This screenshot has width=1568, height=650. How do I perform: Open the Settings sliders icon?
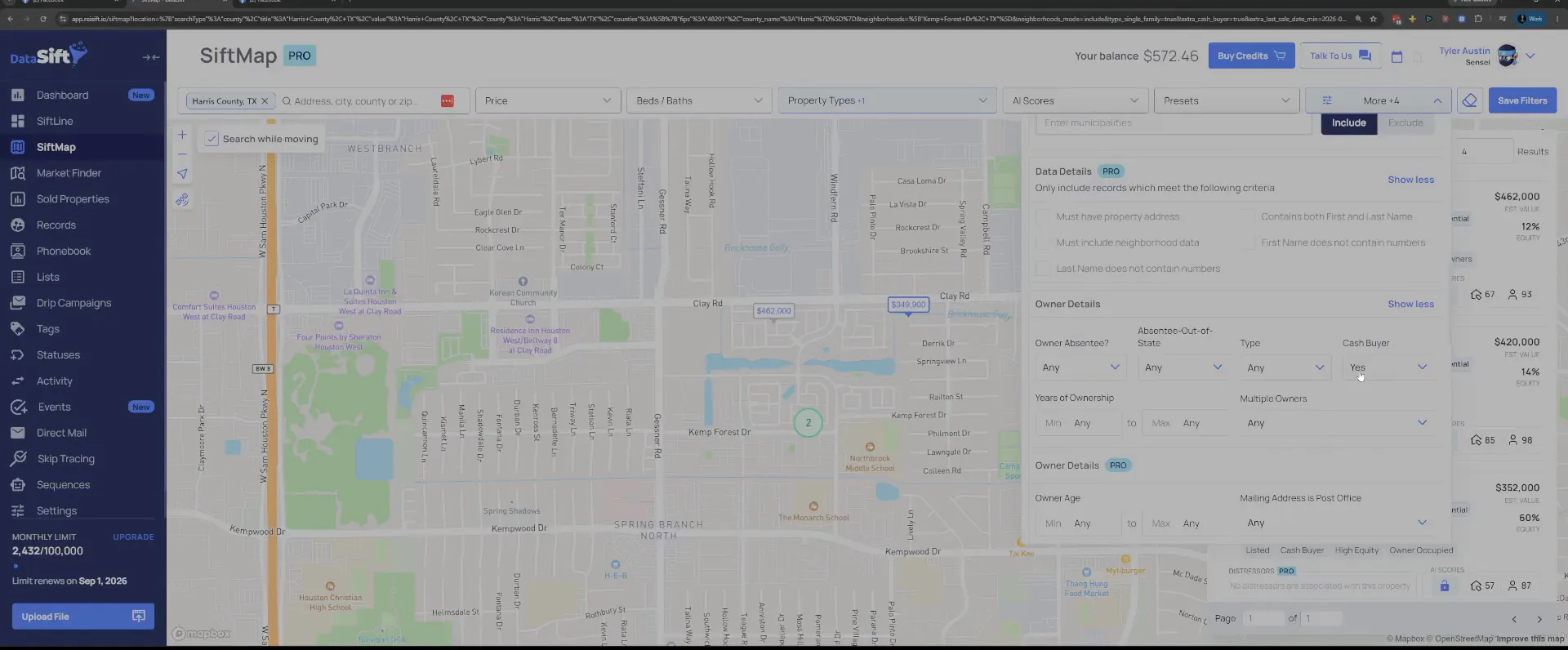[x=18, y=510]
